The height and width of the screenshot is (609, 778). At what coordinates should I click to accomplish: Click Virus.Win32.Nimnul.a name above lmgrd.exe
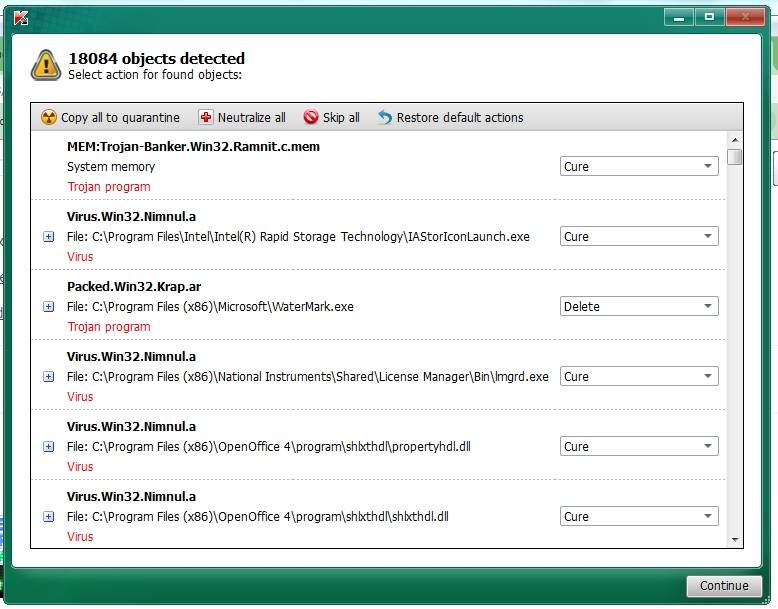click(131, 357)
